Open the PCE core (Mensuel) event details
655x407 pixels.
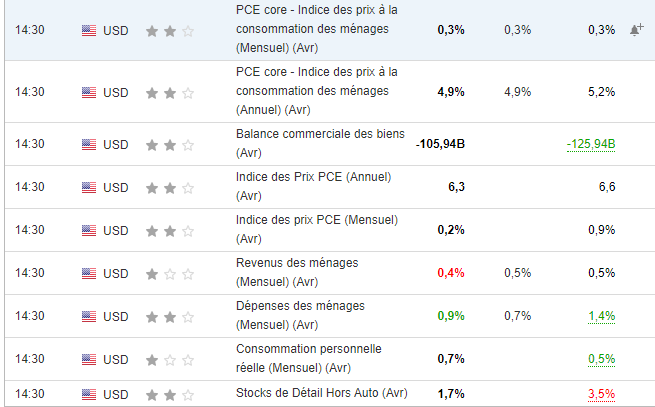coord(316,29)
